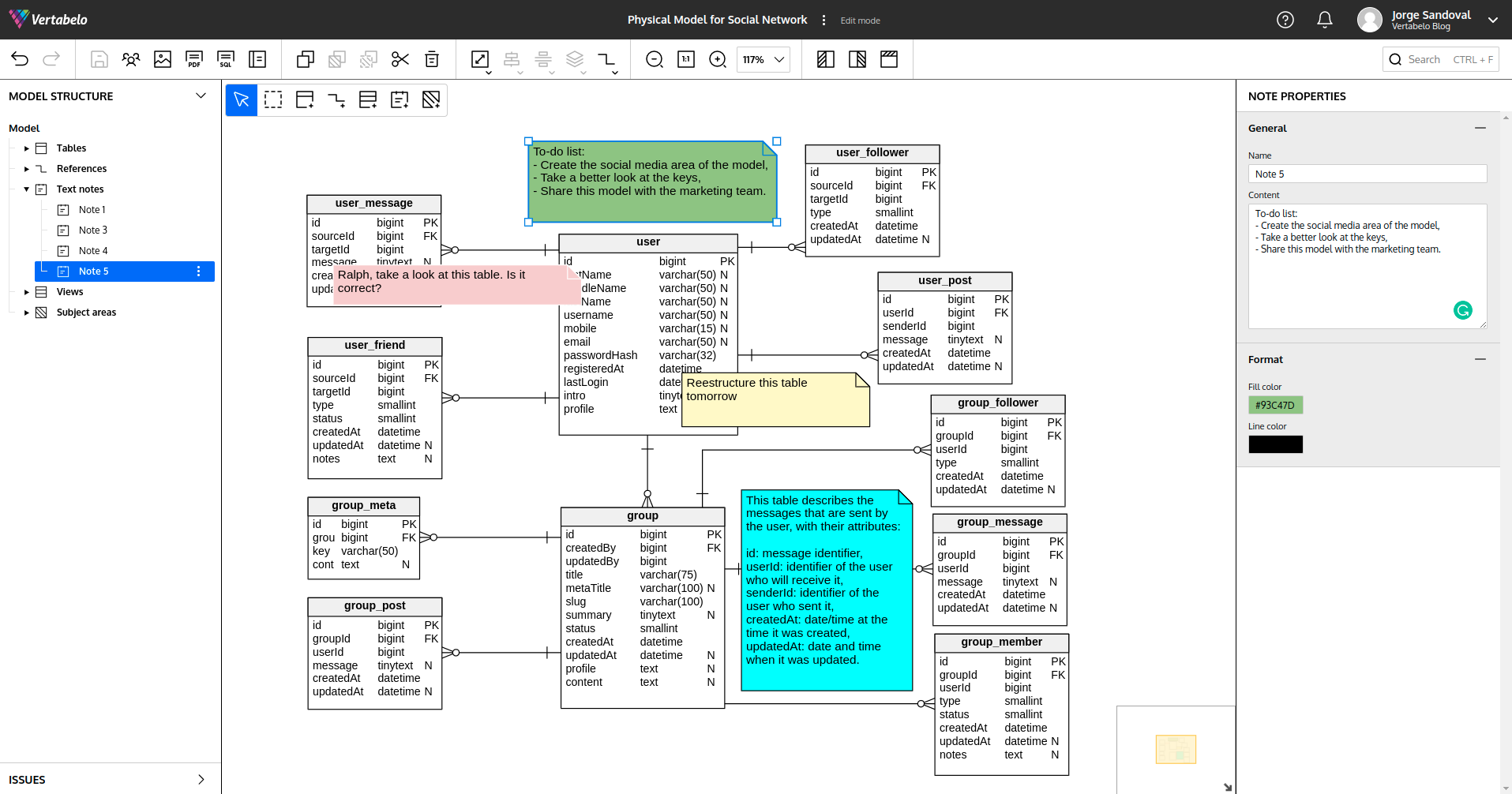Select the add text note tool

(400, 99)
